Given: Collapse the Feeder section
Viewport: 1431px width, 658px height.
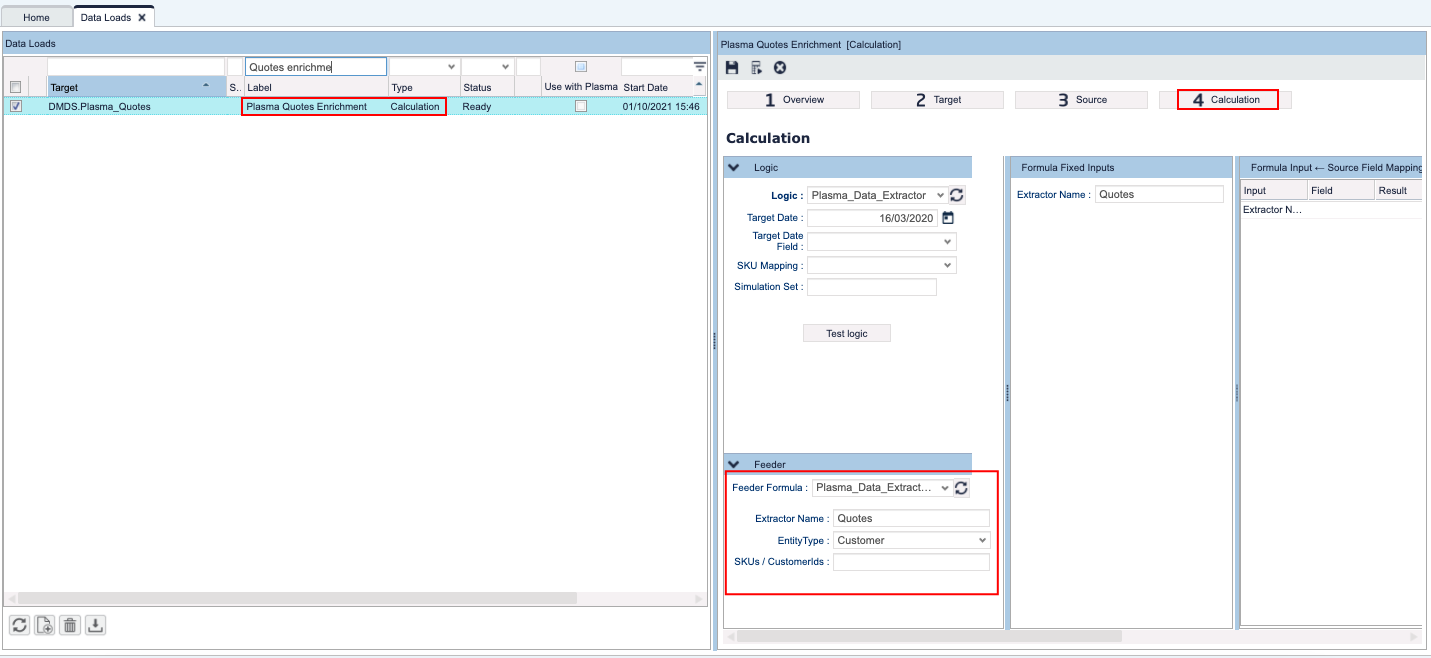Looking at the screenshot, I should click(734, 463).
